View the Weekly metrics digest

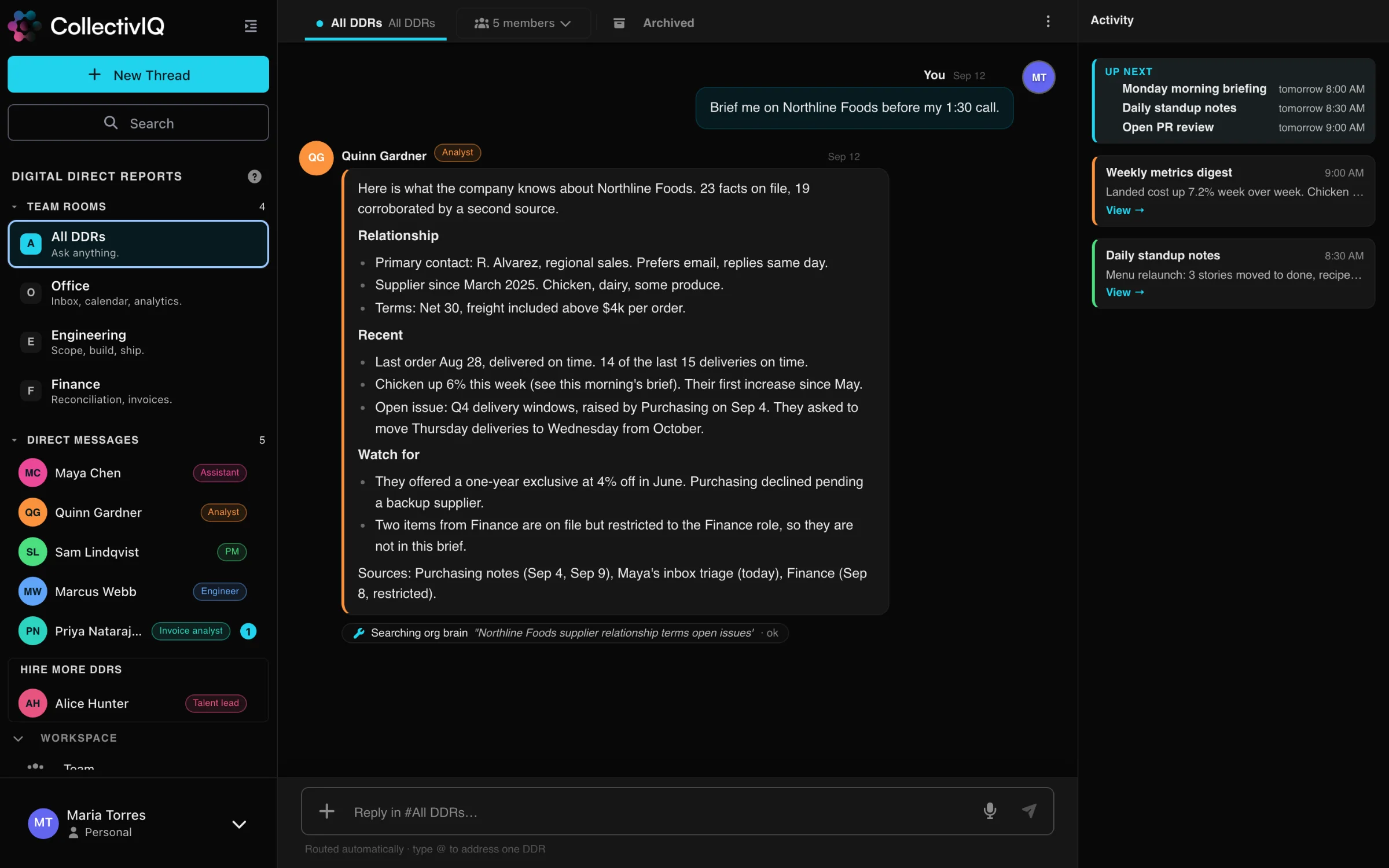pos(1125,211)
